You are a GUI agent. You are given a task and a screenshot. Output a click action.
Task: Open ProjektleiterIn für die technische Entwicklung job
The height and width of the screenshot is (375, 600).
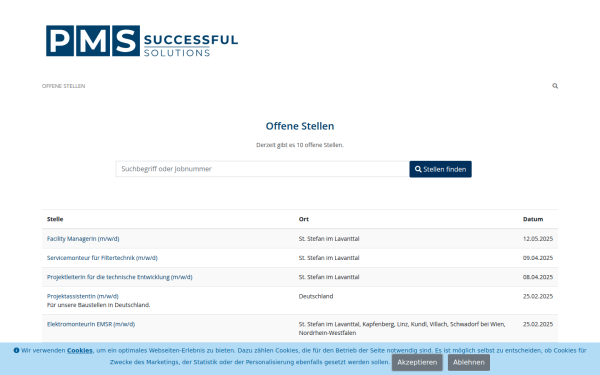(x=119, y=277)
